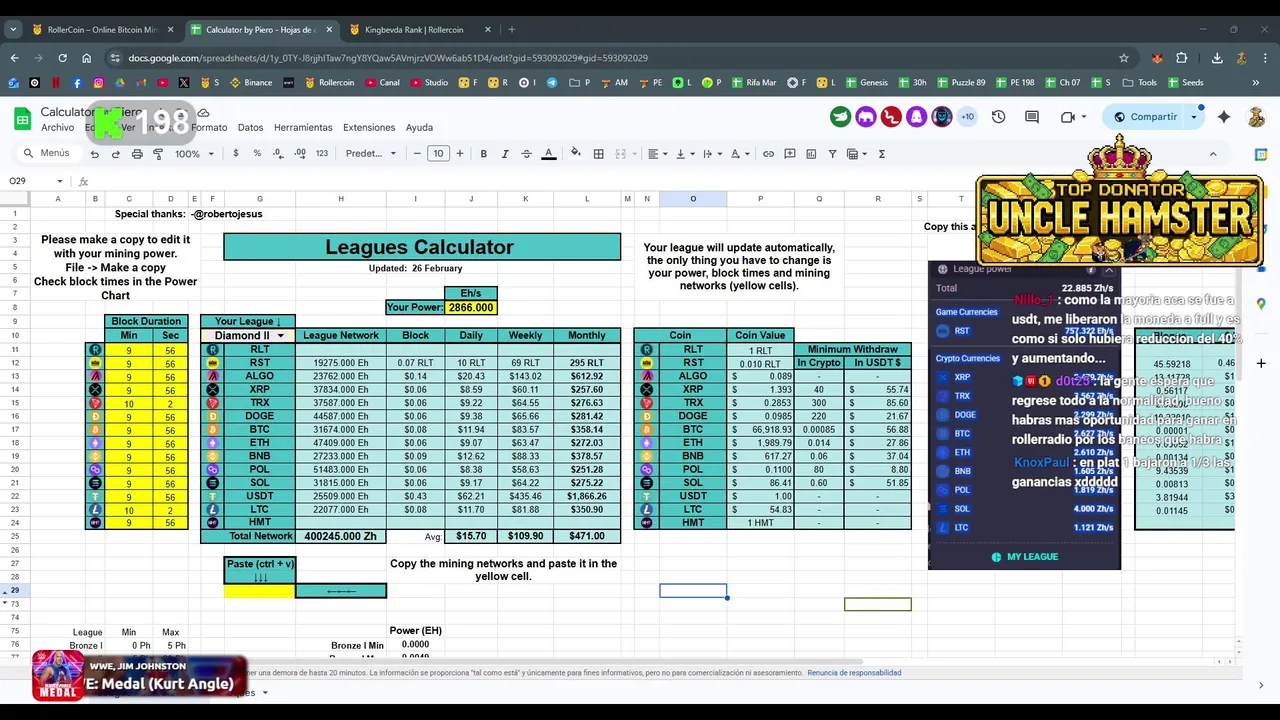
Task: Click the Google Sheets home logo
Action: tap(22, 119)
